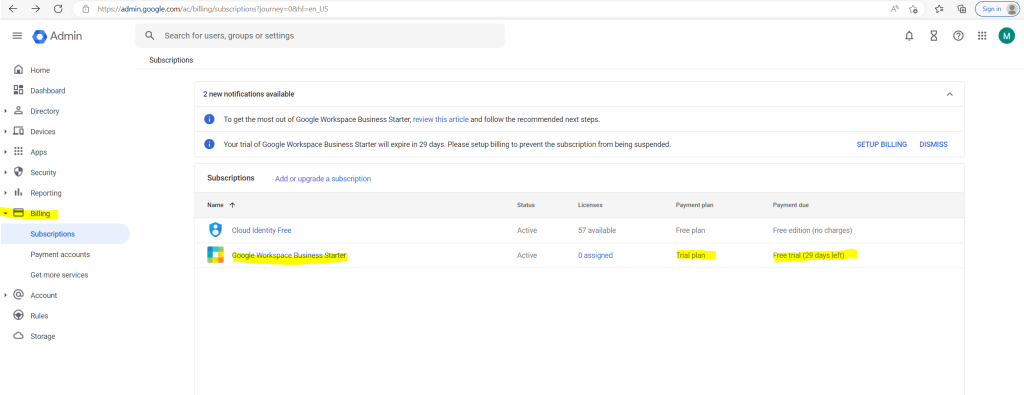Click the browser Sign in button
Screen dimensions: 1024x395
coord(997,9)
